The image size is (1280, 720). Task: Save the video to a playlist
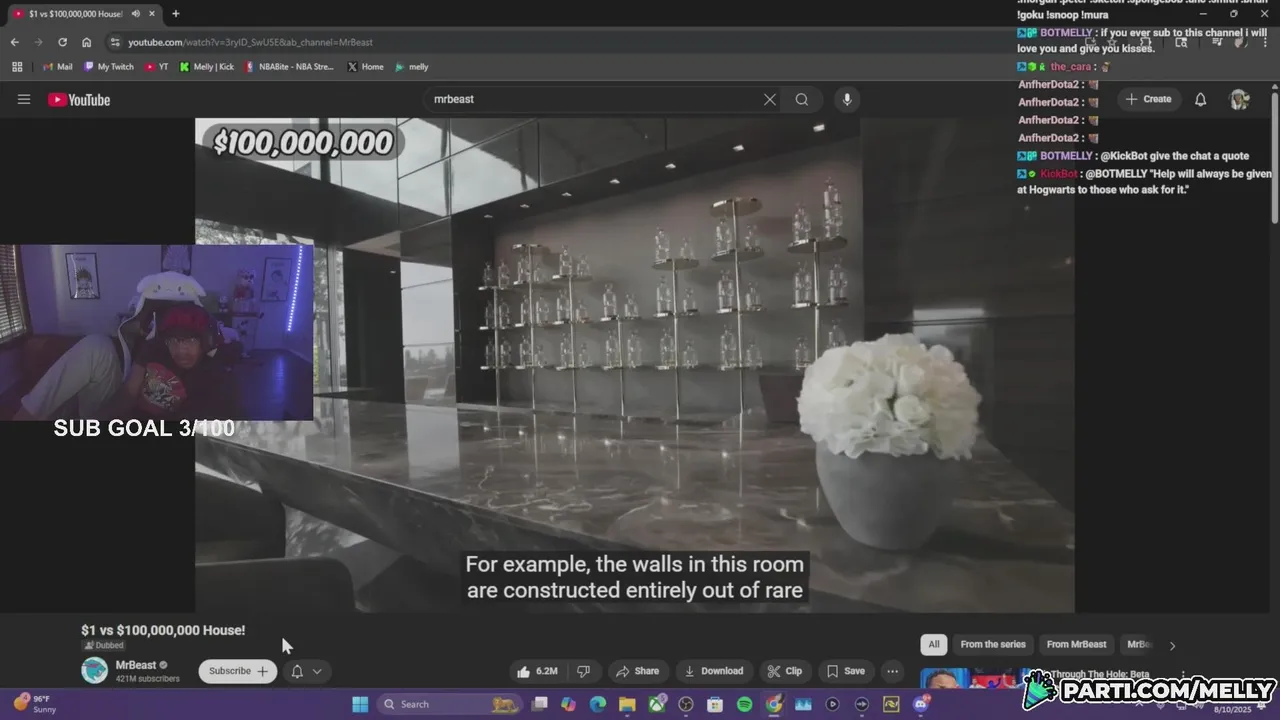point(846,671)
